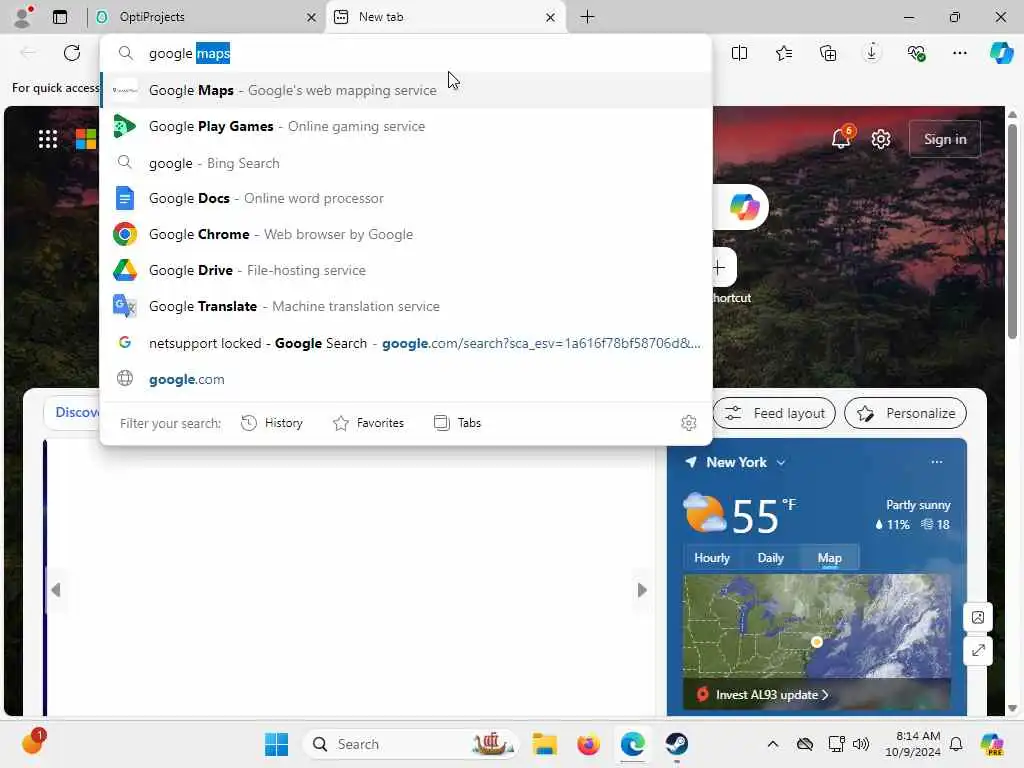This screenshot has width=1024, height=768.
Task: Open the clock showing 8:14 AM
Action: point(913,744)
